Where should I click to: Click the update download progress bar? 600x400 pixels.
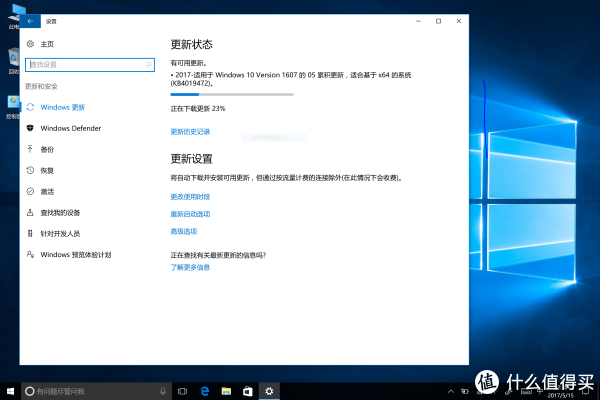point(232,94)
